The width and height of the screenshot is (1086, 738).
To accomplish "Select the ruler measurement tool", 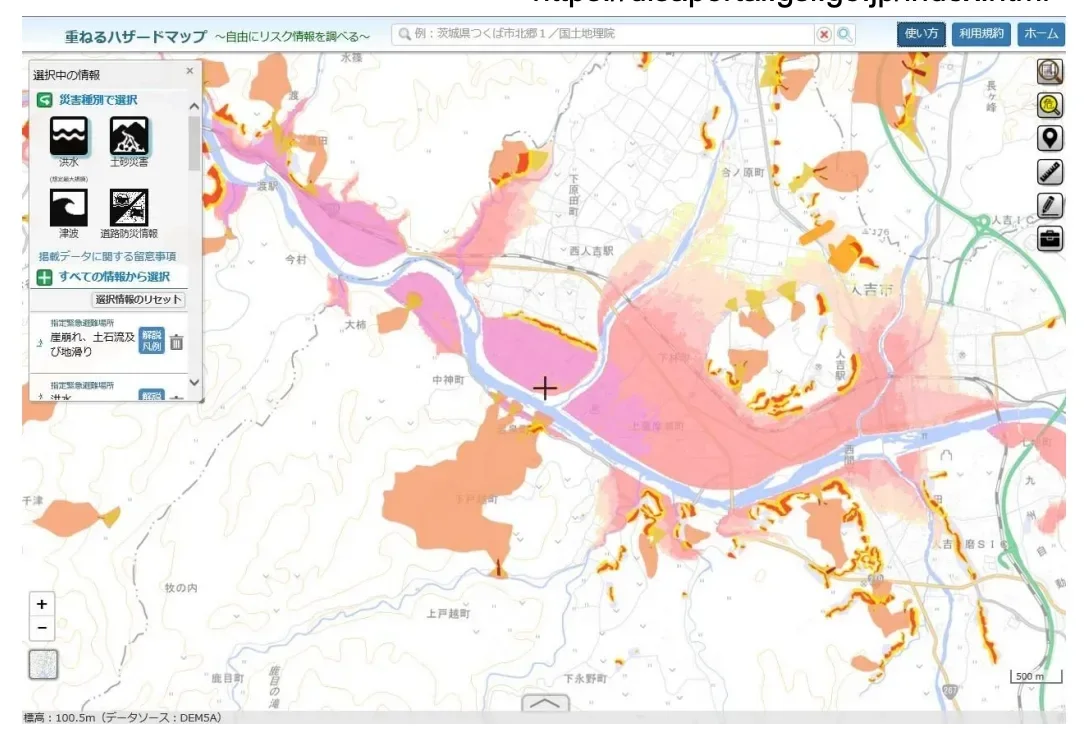I will (1050, 172).
